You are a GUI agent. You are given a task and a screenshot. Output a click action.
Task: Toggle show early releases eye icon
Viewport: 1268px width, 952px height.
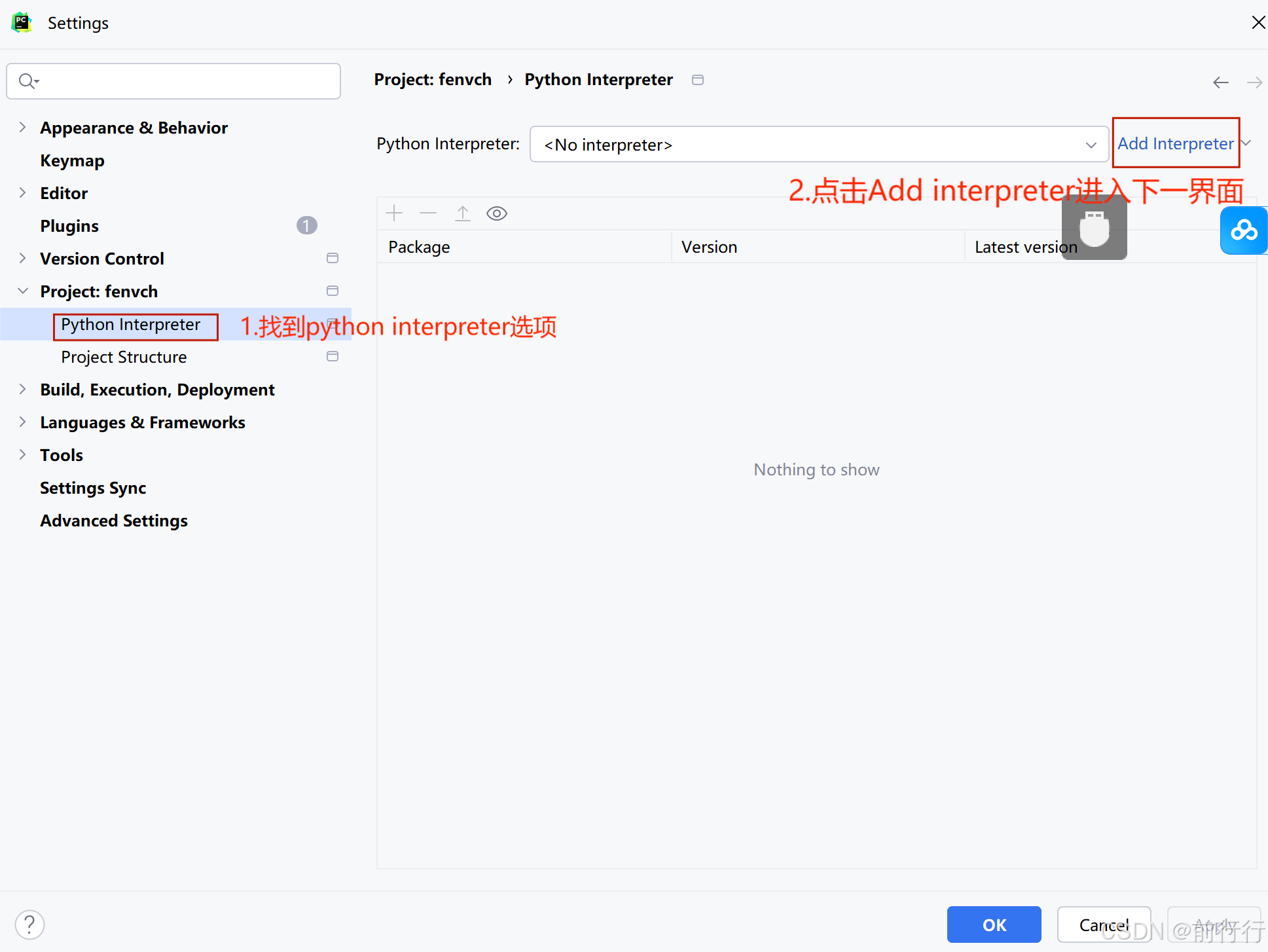(x=497, y=213)
